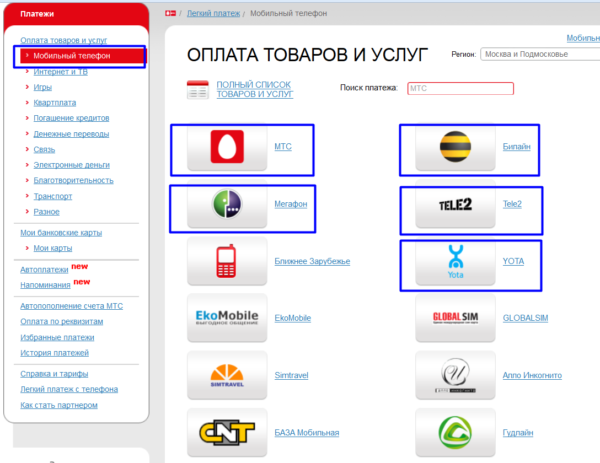Open ПОЛНЫЙ СПИСОК ТОВАРОВ И УСЛУГ link
The height and width of the screenshot is (463, 600).
point(255,91)
